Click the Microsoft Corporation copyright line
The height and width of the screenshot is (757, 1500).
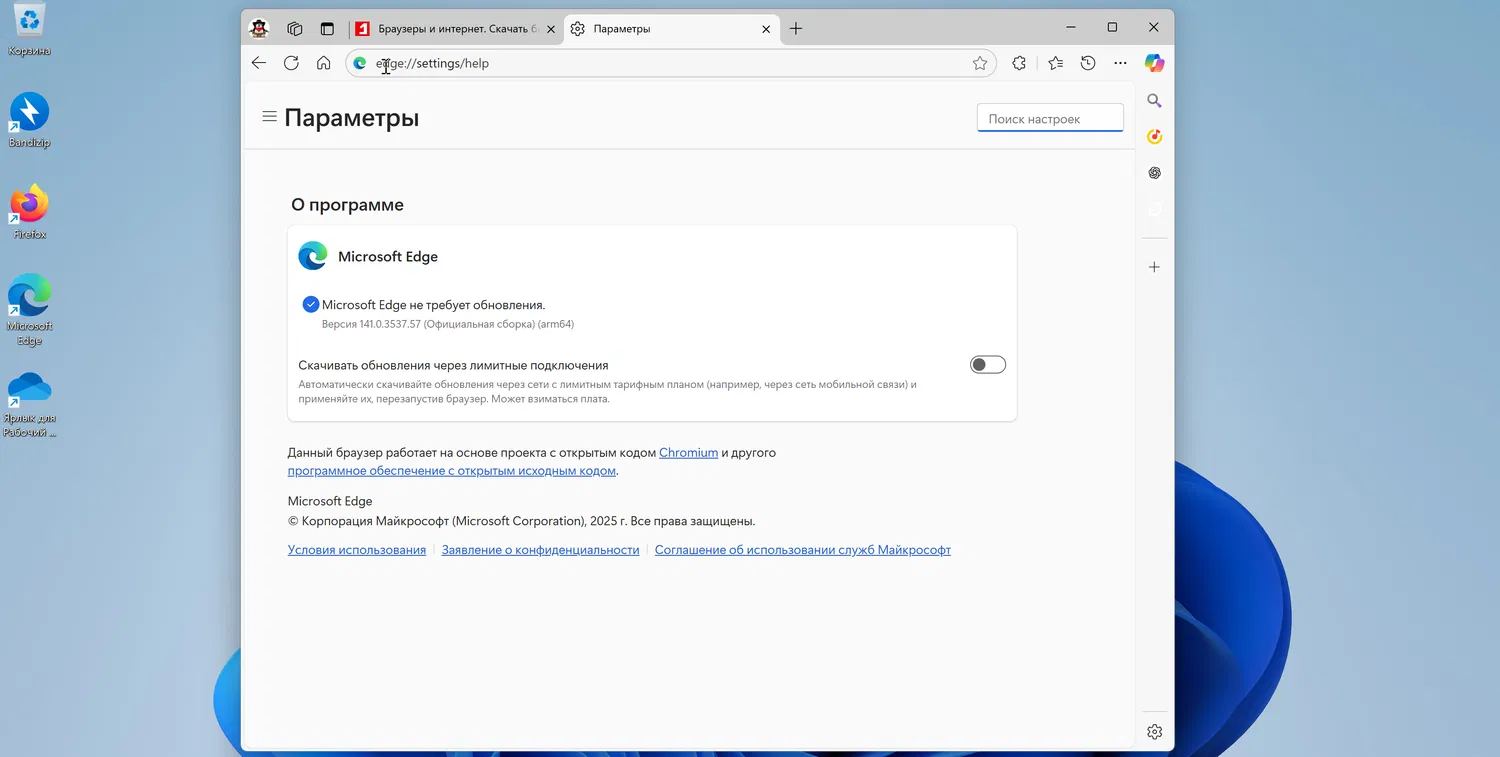point(521,521)
